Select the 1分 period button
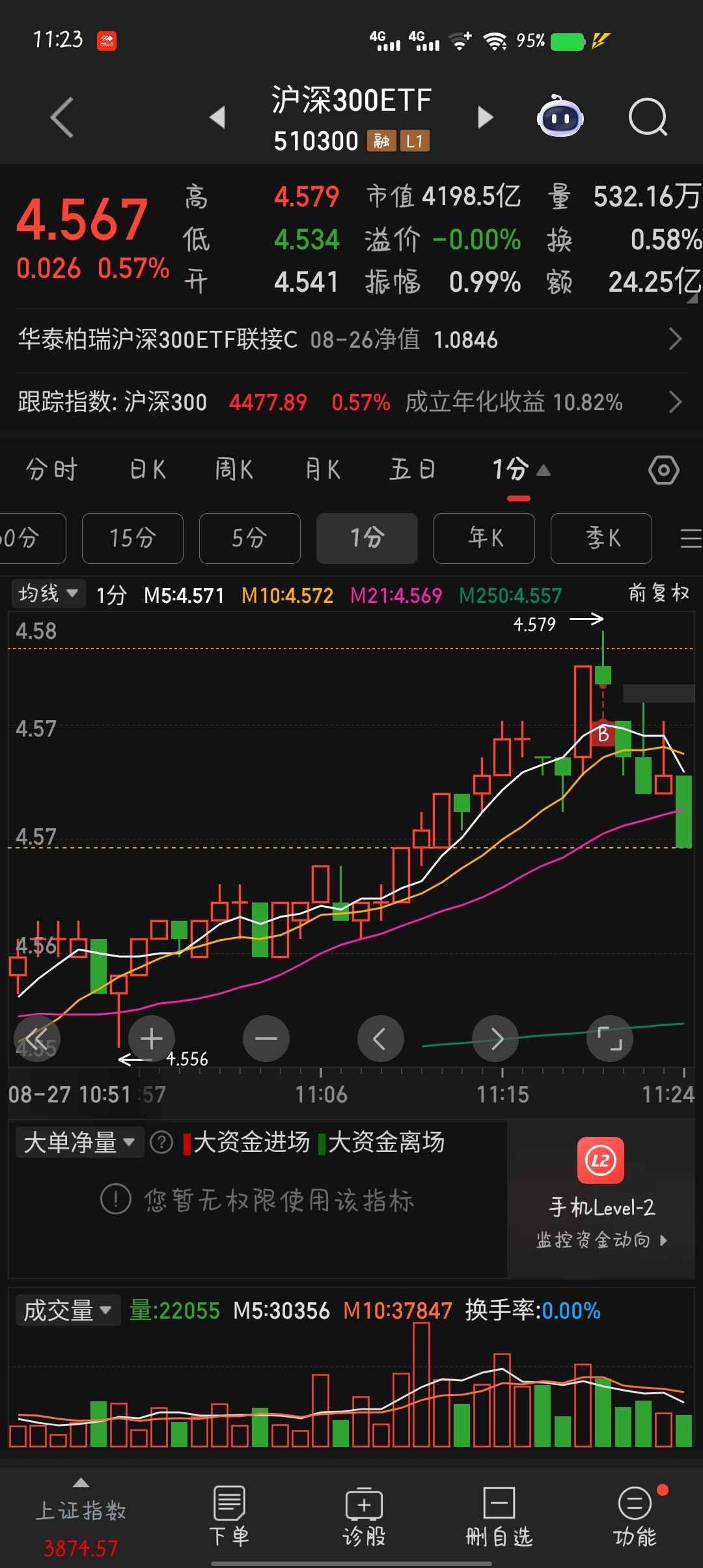Screen dimensions: 703x1568 [x=367, y=539]
